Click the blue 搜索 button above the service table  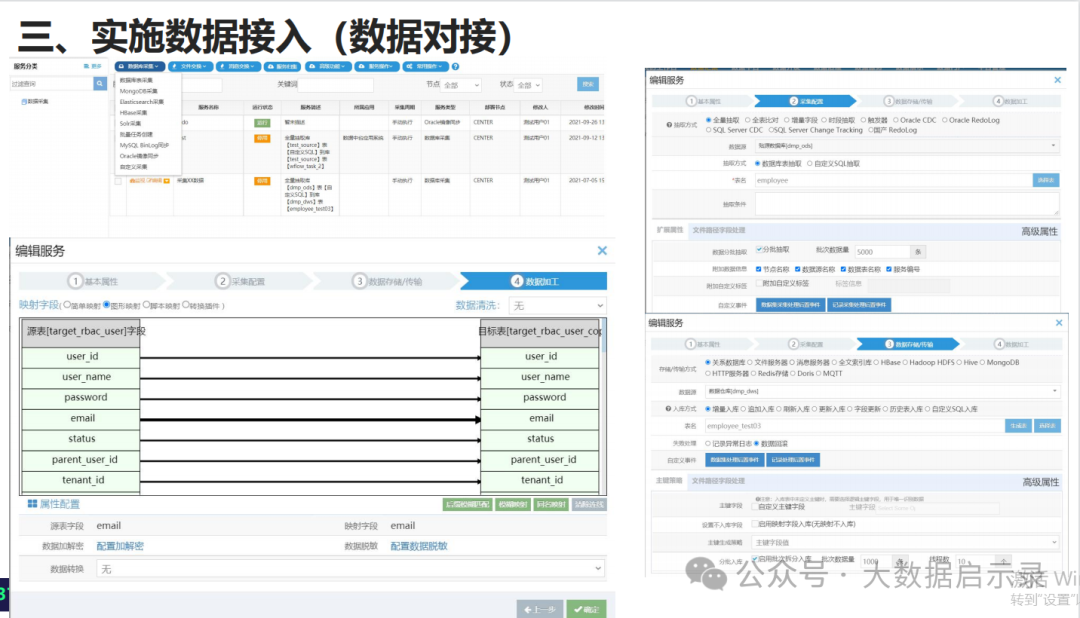coord(588,84)
